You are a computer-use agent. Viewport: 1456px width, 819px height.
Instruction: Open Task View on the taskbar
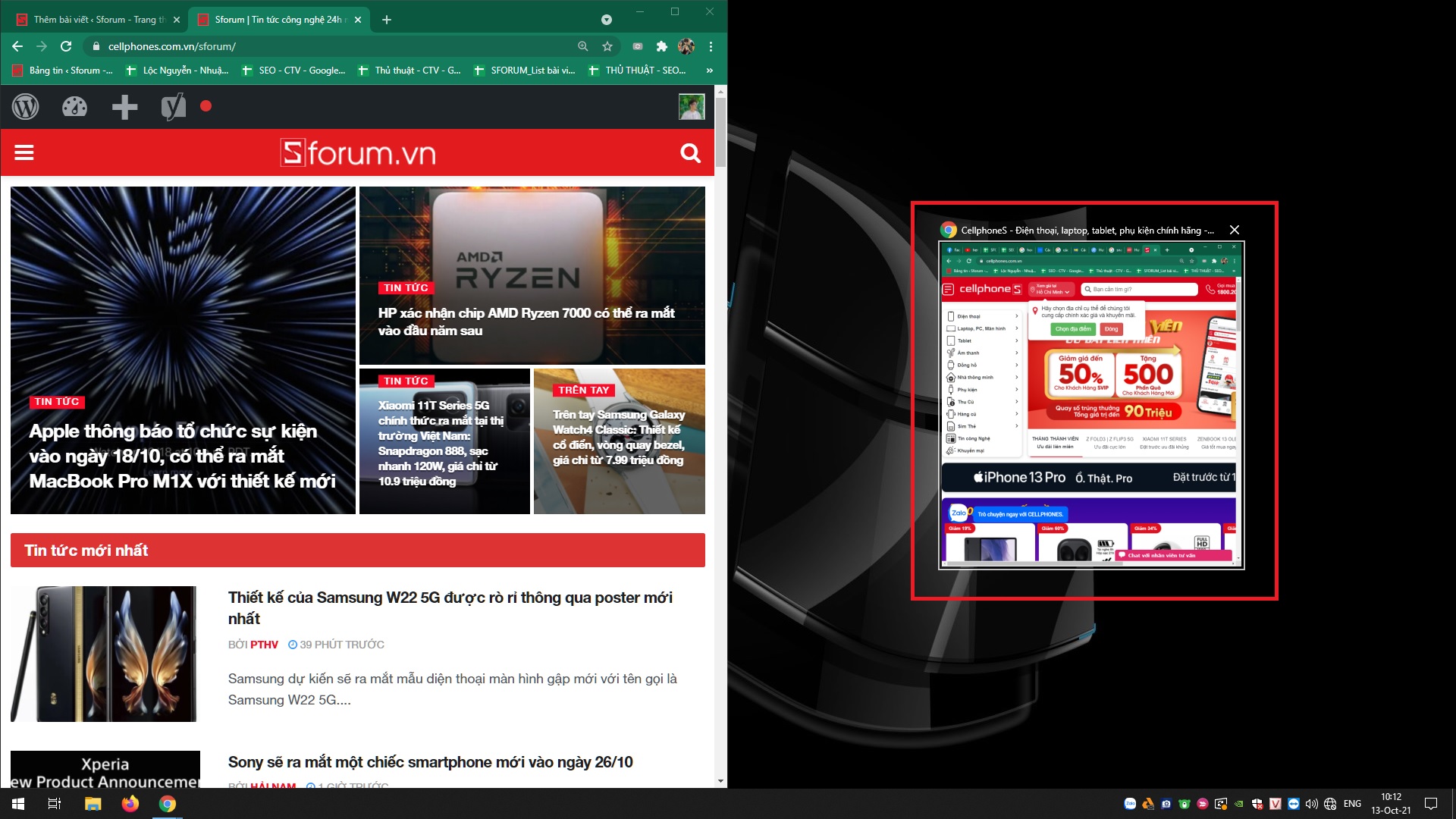tap(55, 804)
